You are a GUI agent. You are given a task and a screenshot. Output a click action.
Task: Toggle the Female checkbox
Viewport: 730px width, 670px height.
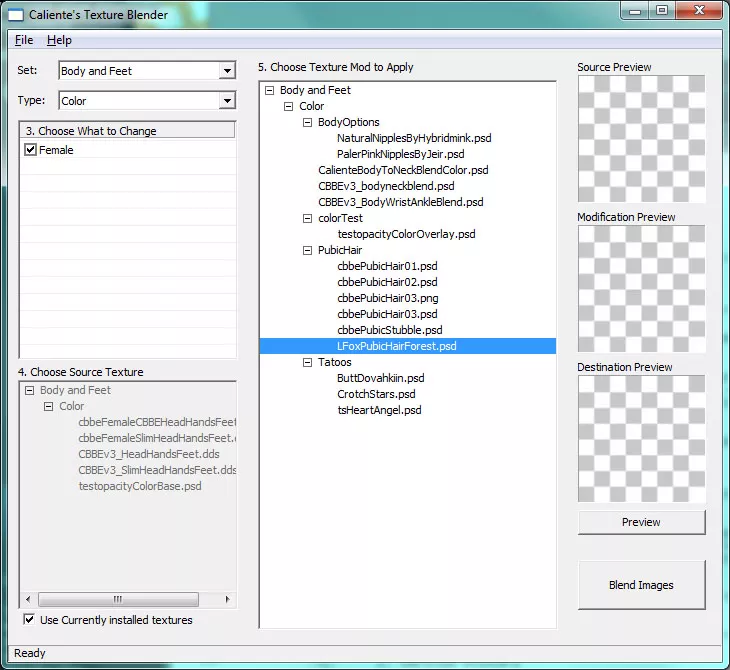30,150
